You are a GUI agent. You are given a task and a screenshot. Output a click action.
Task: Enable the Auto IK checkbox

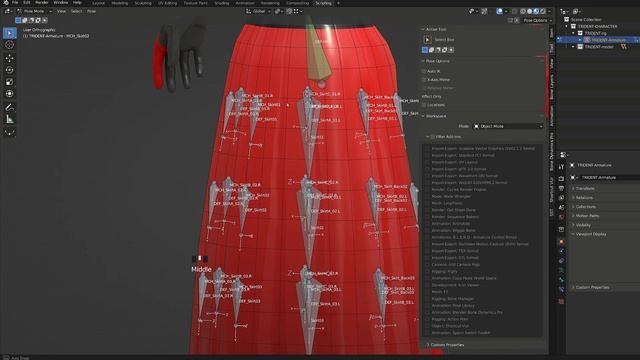coord(424,71)
